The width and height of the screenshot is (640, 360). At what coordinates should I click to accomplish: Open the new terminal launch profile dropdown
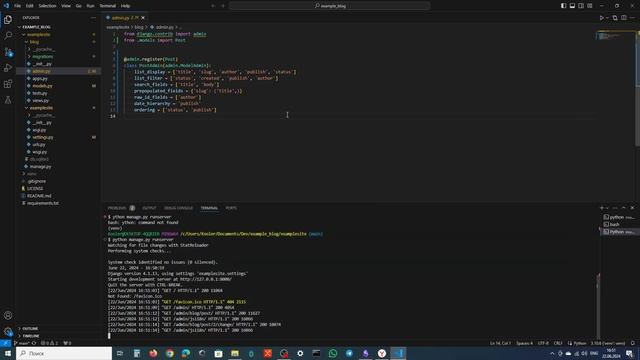tap(607, 208)
